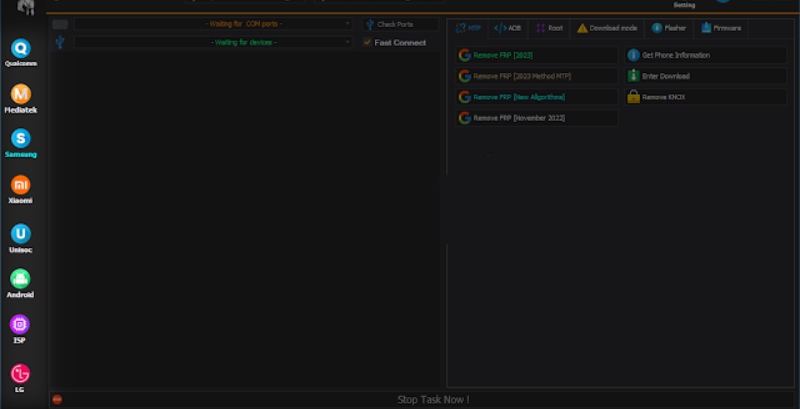Click Get Phone Information button
The image size is (800, 409).
[x=706, y=55]
